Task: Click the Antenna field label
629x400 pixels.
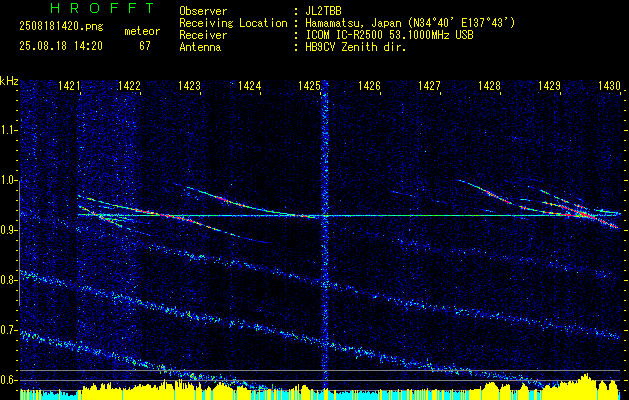Action: [x=200, y=47]
